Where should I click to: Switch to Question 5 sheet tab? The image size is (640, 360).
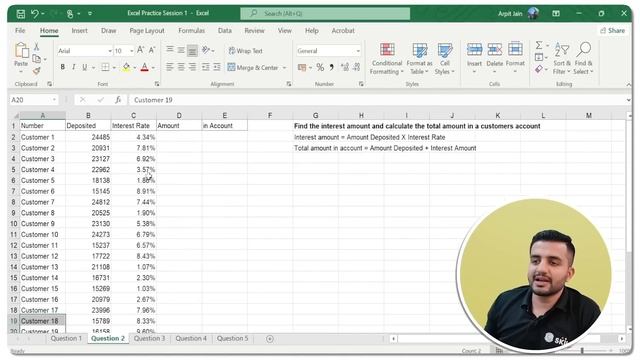pyautogui.click(x=232, y=338)
